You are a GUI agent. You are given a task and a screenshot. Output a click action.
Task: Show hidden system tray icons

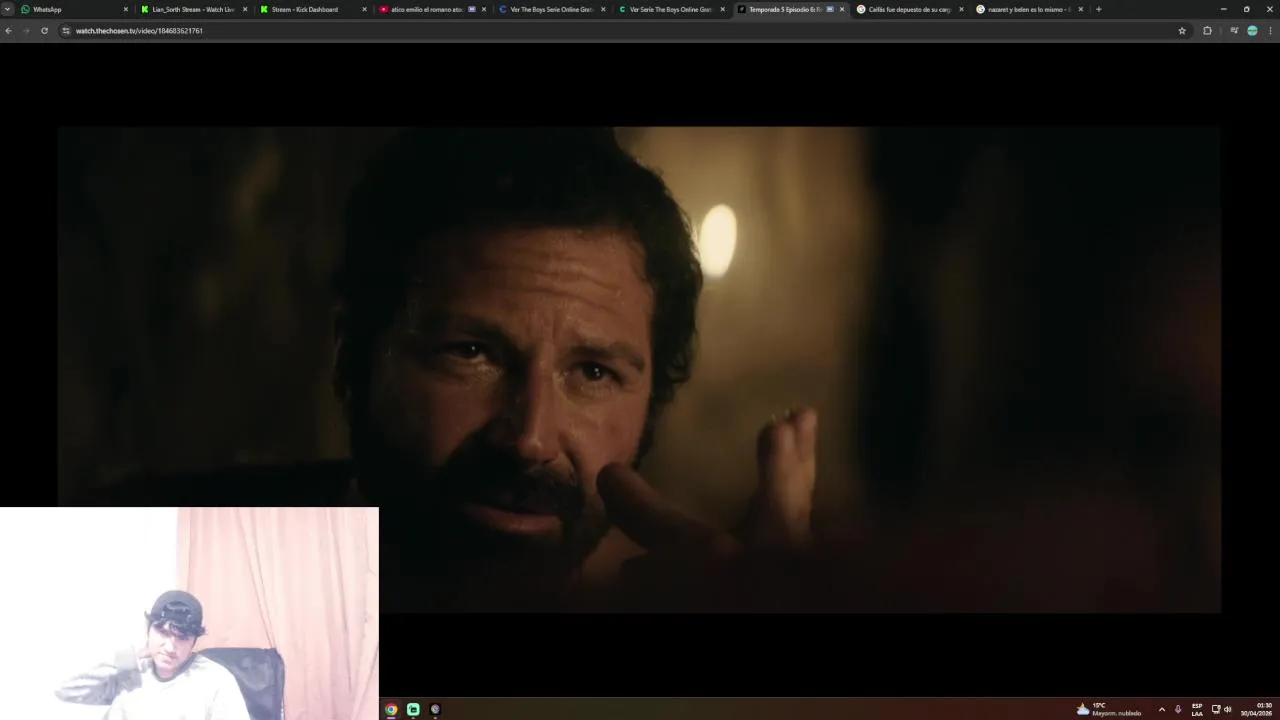(1161, 709)
